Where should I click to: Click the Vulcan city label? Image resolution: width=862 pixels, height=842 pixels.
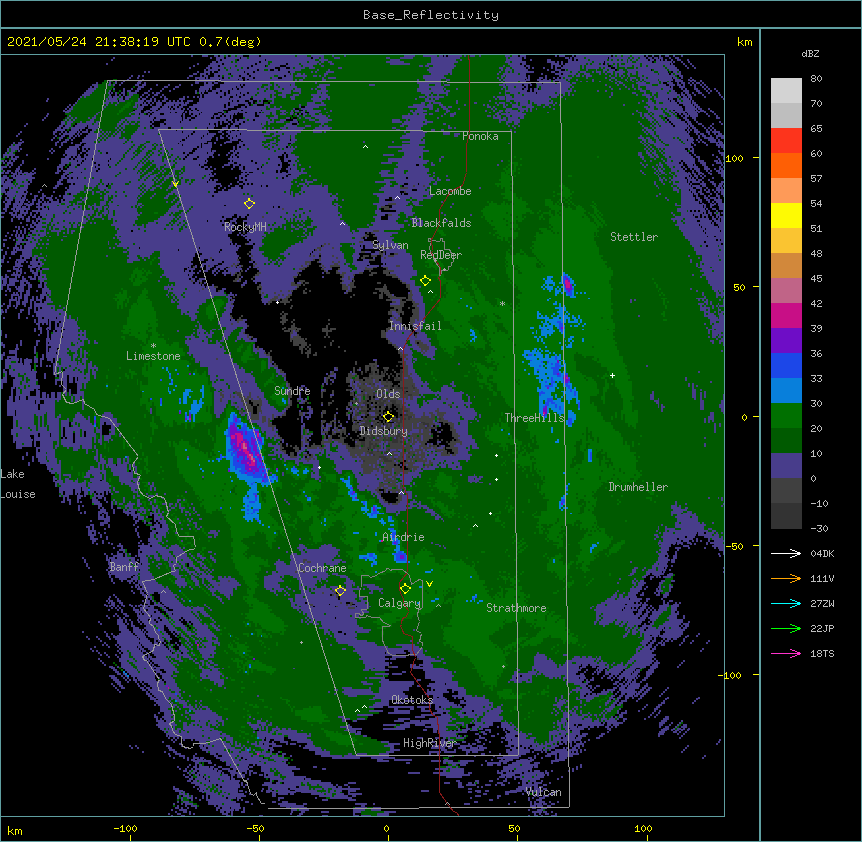pyautogui.click(x=544, y=792)
